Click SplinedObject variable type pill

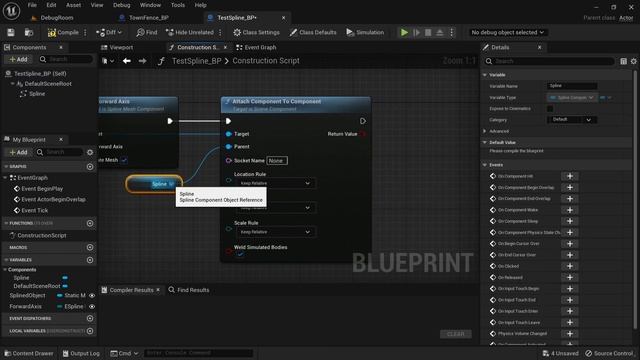click(71, 295)
